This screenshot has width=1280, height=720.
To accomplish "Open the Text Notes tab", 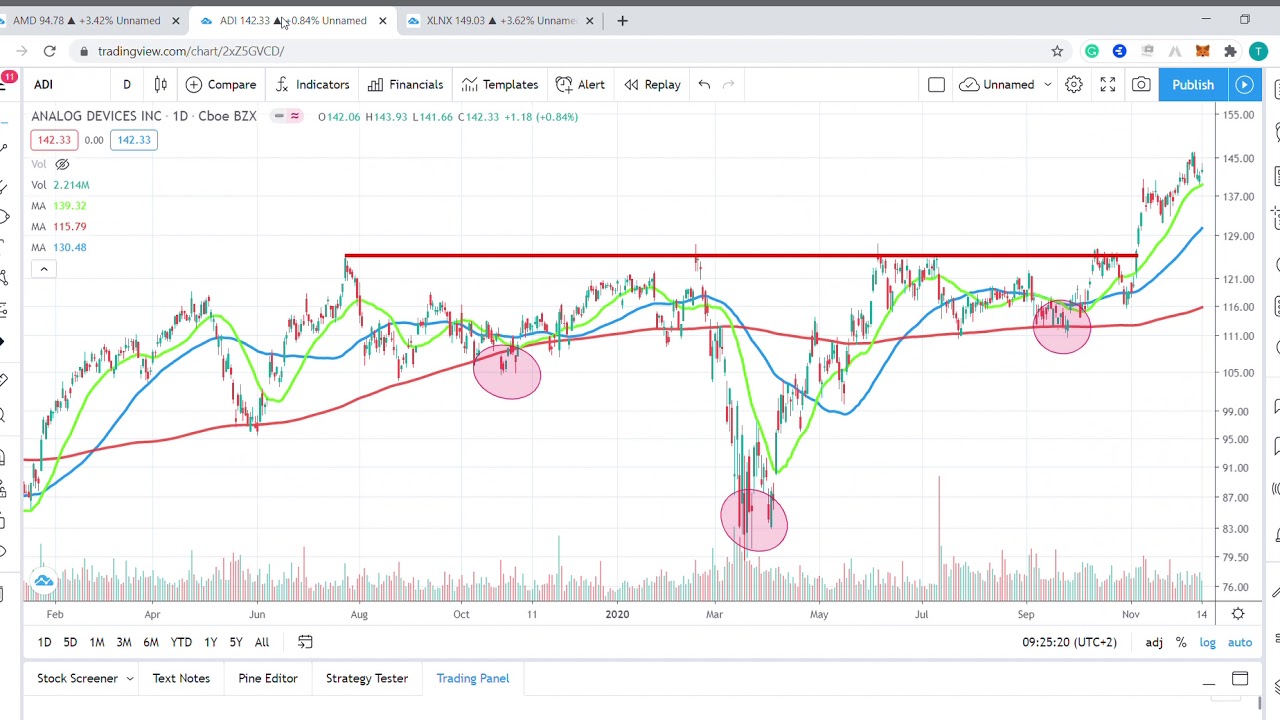I will 181,679.
